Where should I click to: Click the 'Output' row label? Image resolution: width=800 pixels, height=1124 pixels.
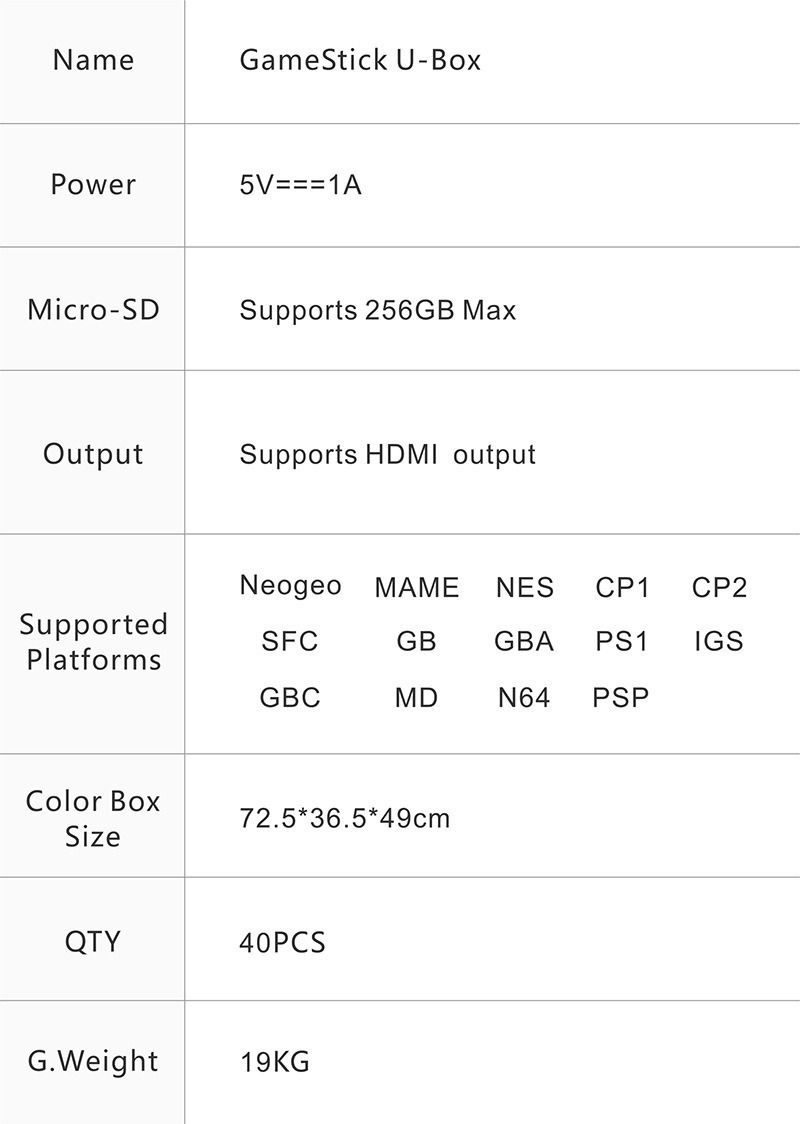coord(93,454)
